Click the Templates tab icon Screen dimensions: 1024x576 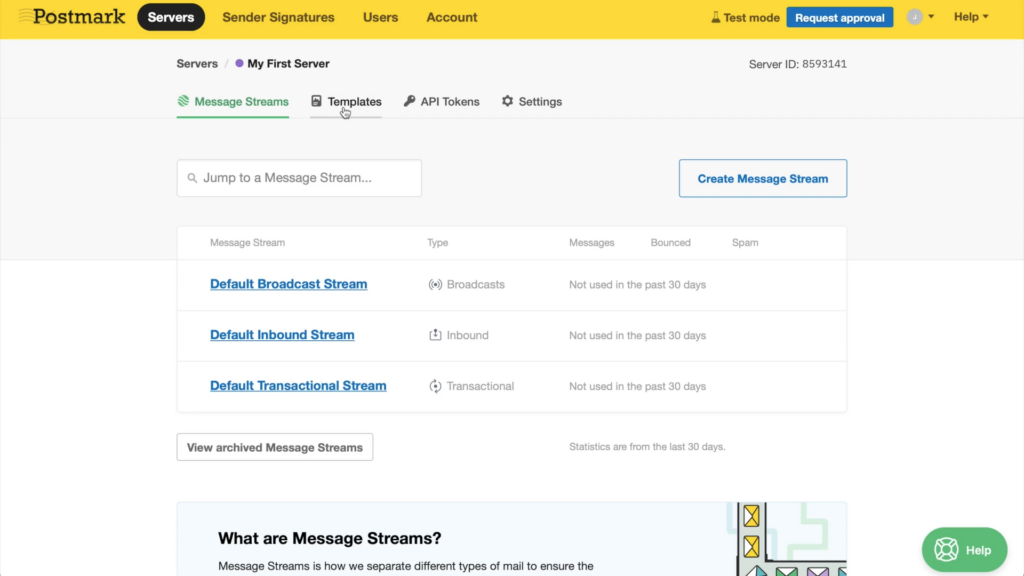click(316, 101)
